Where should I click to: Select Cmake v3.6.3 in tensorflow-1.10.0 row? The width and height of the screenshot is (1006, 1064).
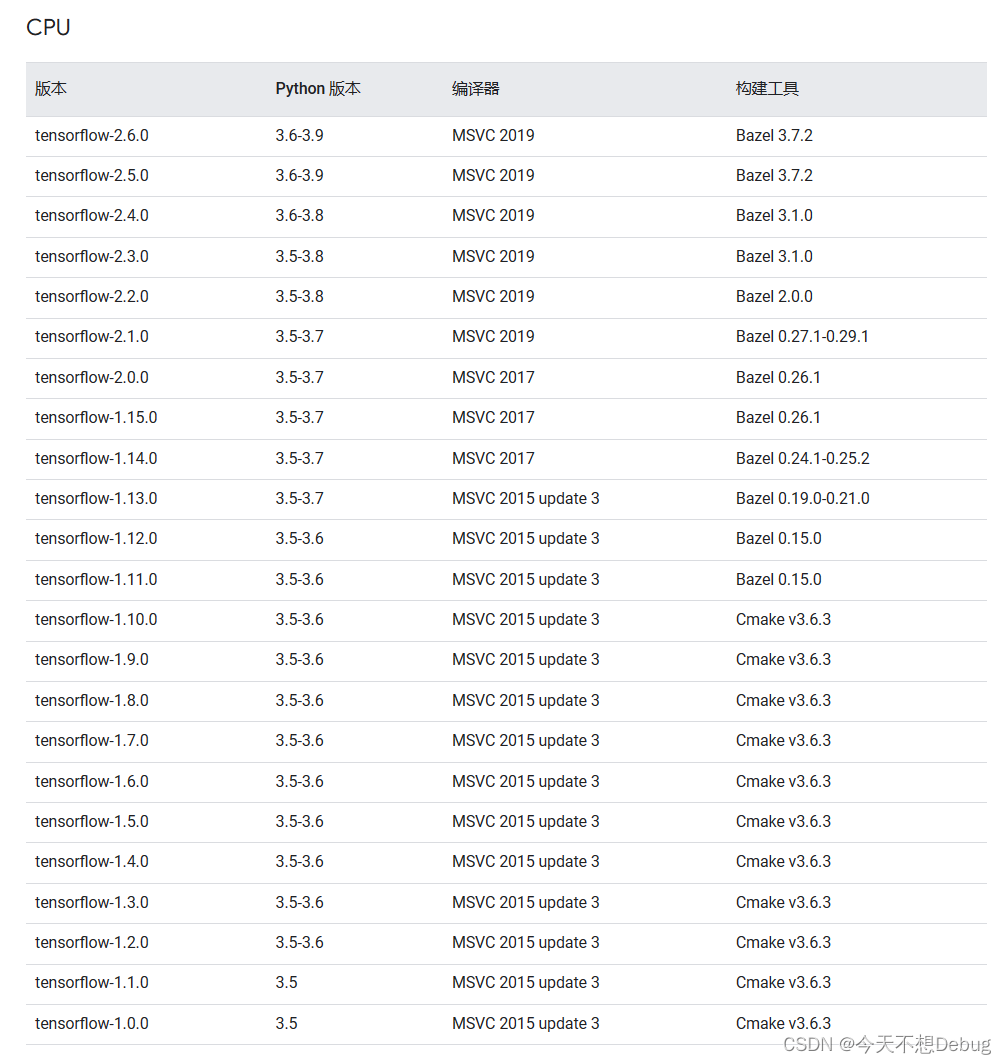pos(783,620)
